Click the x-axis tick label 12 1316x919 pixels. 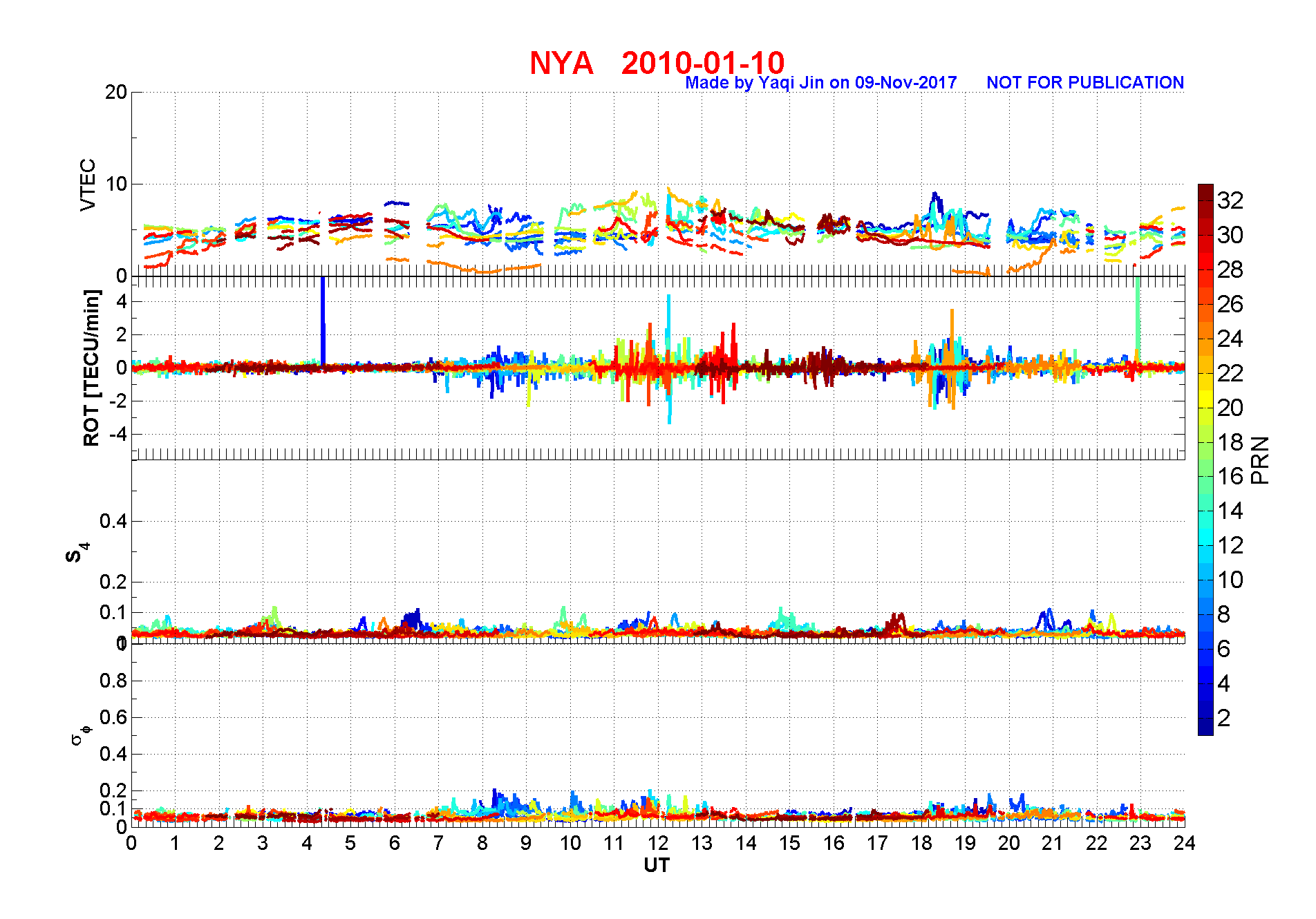(x=658, y=843)
